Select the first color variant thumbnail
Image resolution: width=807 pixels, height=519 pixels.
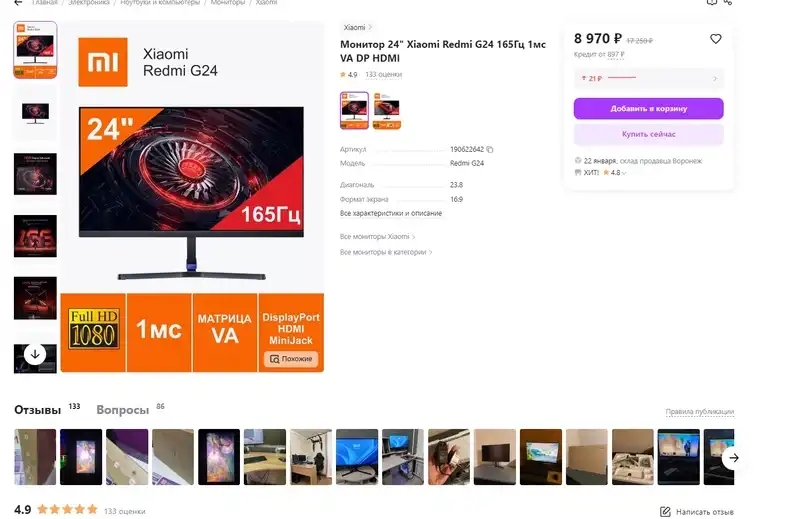(354, 110)
